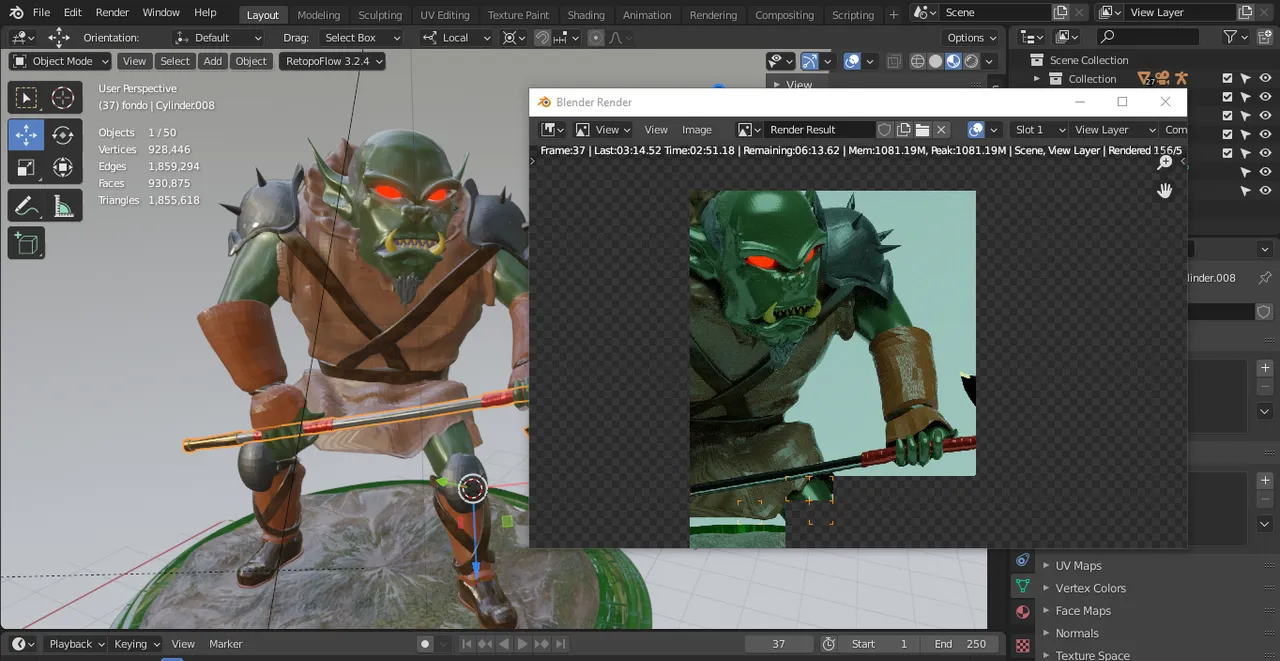The width and height of the screenshot is (1280, 661).
Task: Click the timeline Marker menu
Action: 226,644
